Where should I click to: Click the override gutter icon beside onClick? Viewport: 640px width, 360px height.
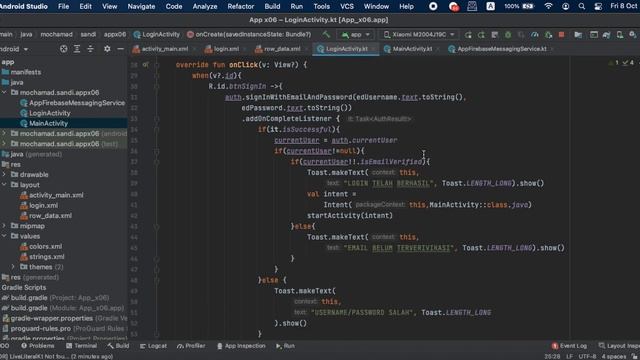(146, 65)
